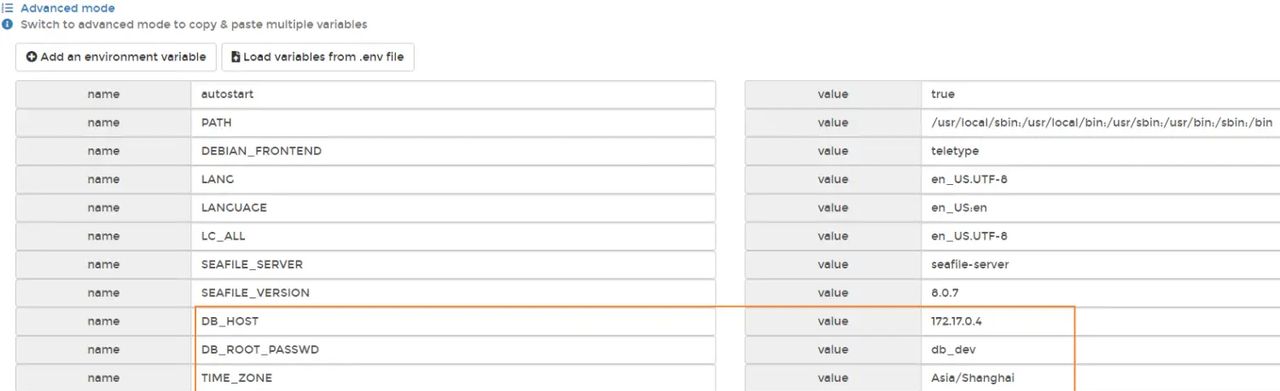
Task: Edit the SEAFILE_SERVER name field
Action: tap(453, 265)
